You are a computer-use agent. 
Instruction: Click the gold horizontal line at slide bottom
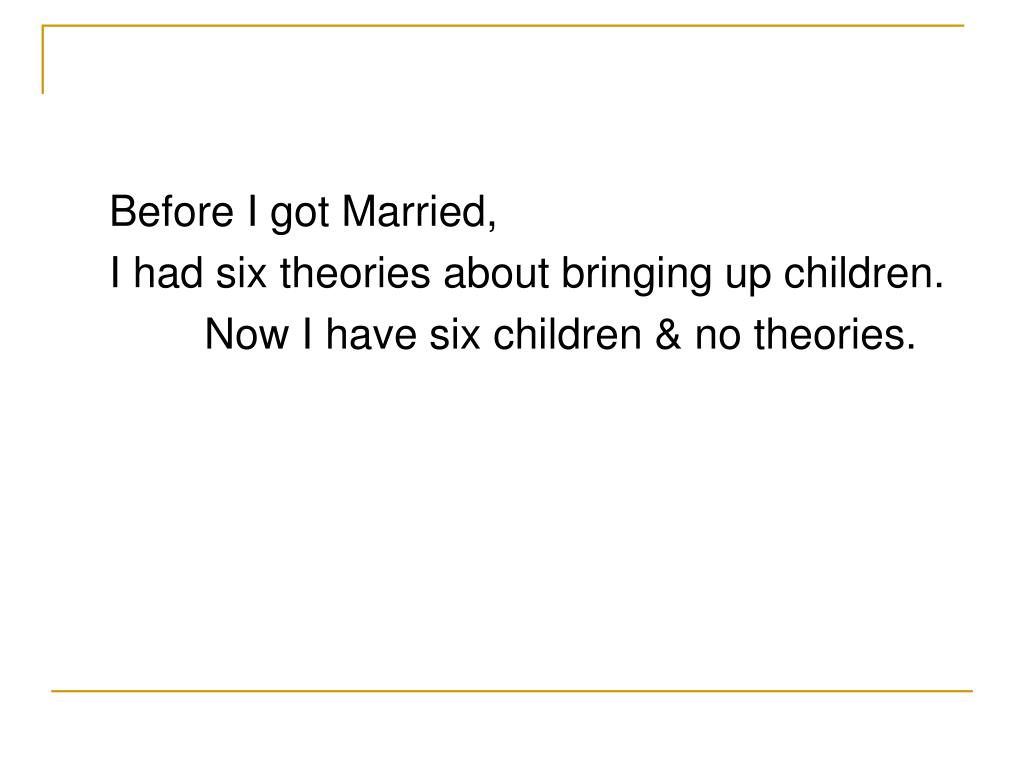512,690
